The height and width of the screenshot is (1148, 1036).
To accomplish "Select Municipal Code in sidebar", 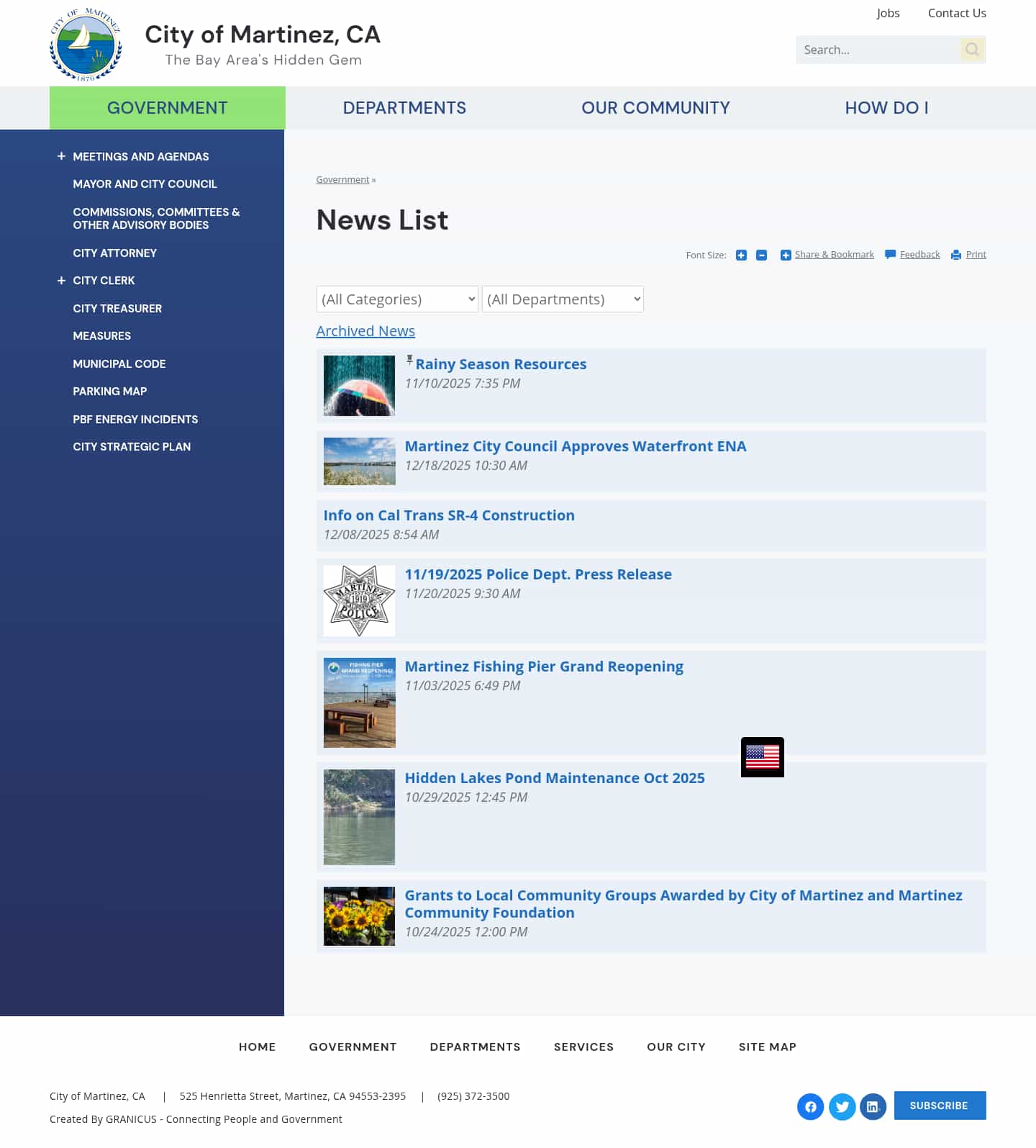I will [x=119, y=364].
